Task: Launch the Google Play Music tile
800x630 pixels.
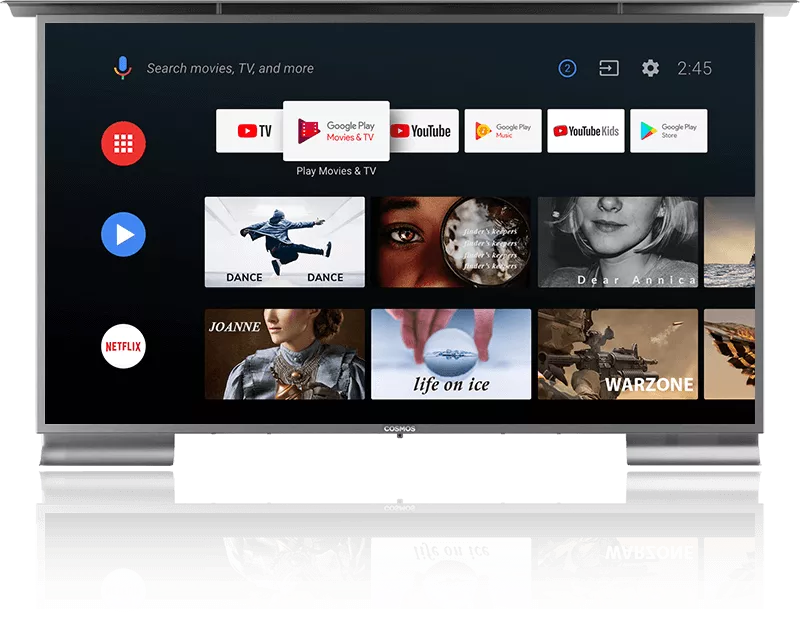Action: coord(503,131)
